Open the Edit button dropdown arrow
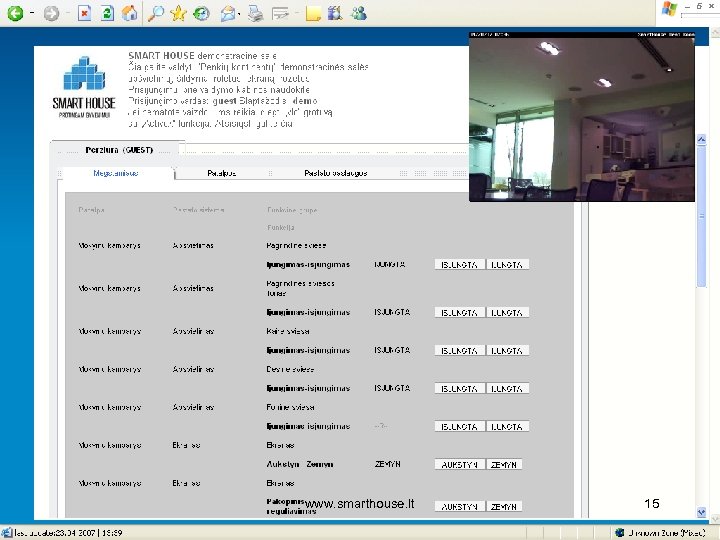720x540 pixels. 296,14
